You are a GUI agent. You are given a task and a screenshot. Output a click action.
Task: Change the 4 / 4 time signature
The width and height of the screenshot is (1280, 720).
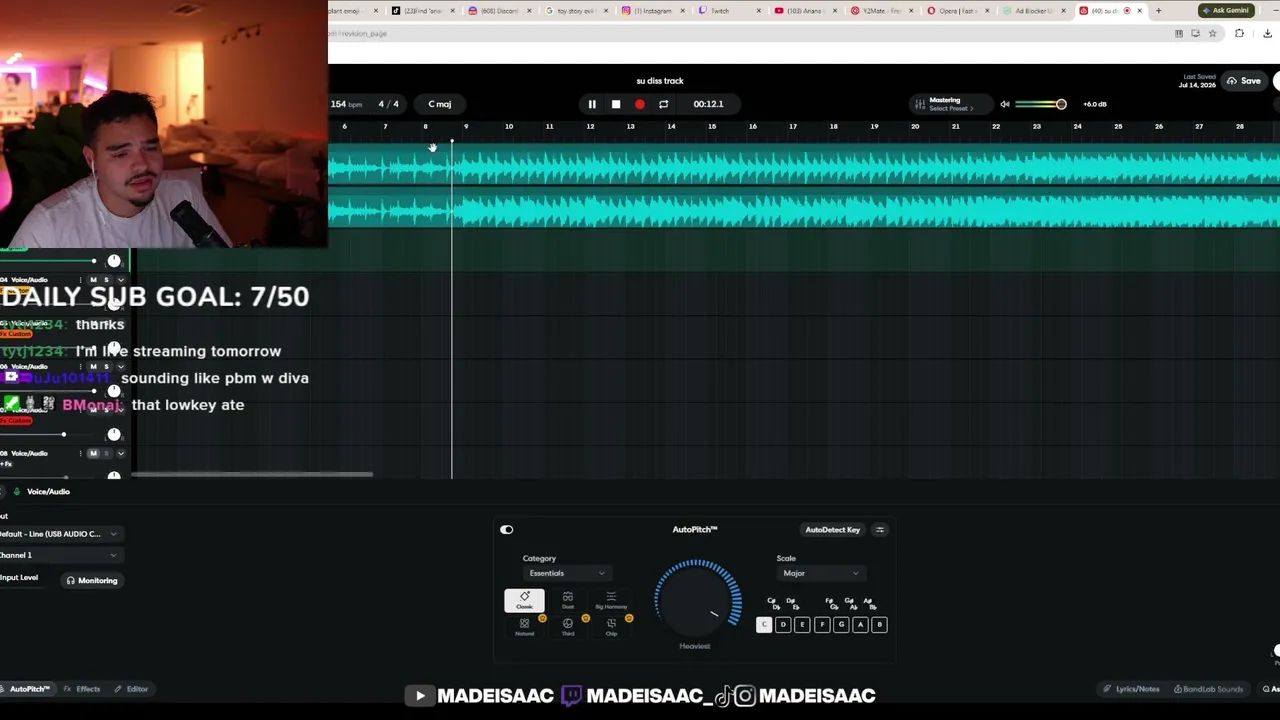(x=389, y=104)
